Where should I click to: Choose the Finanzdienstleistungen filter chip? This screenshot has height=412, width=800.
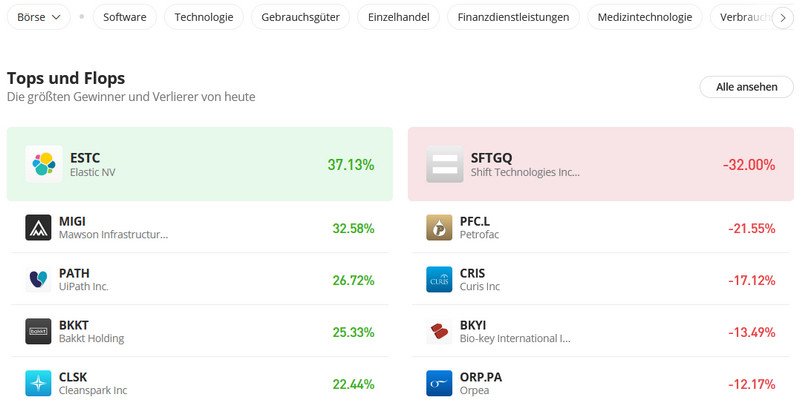click(x=513, y=17)
